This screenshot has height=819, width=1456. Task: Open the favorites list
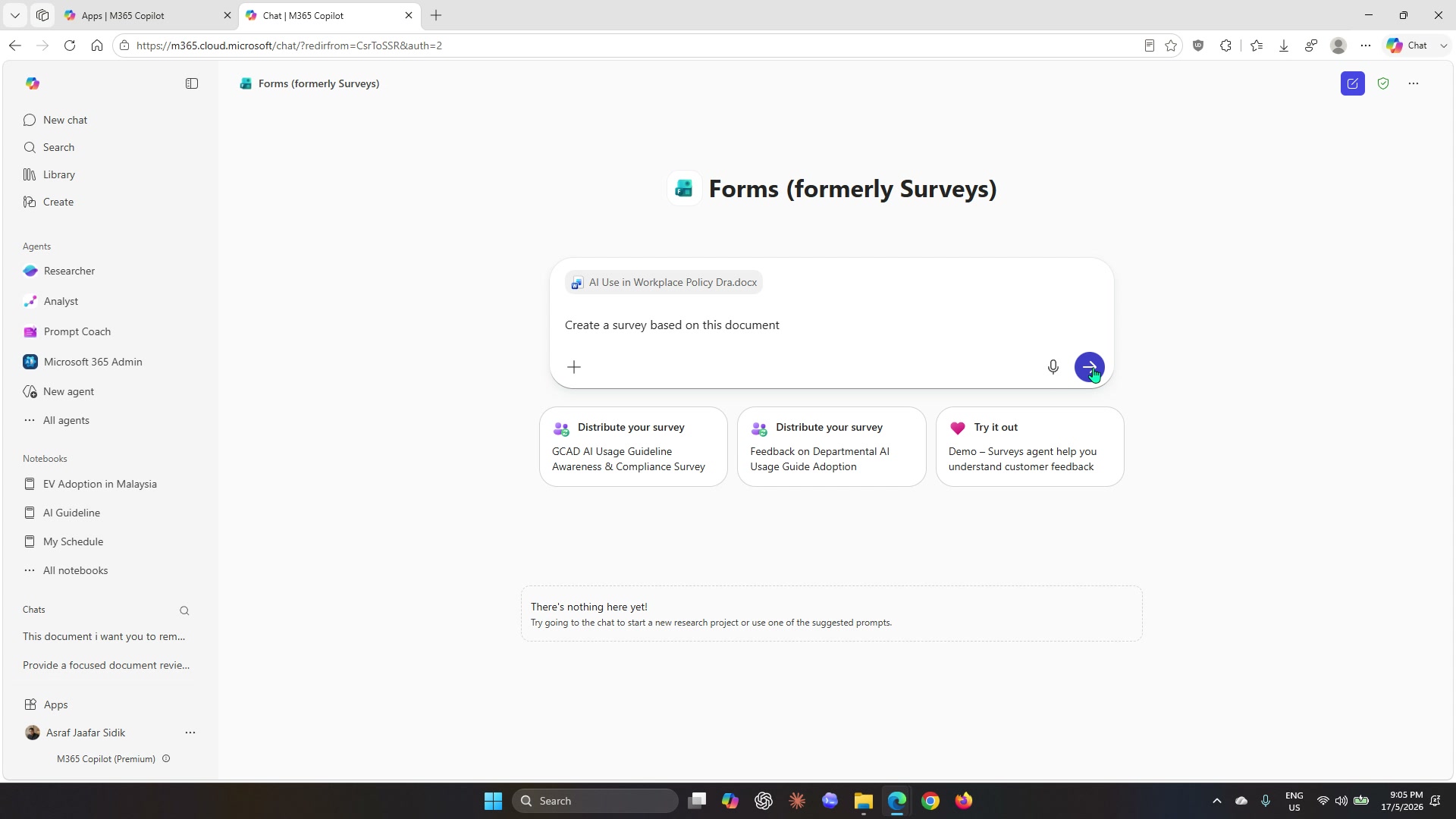(1257, 45)
